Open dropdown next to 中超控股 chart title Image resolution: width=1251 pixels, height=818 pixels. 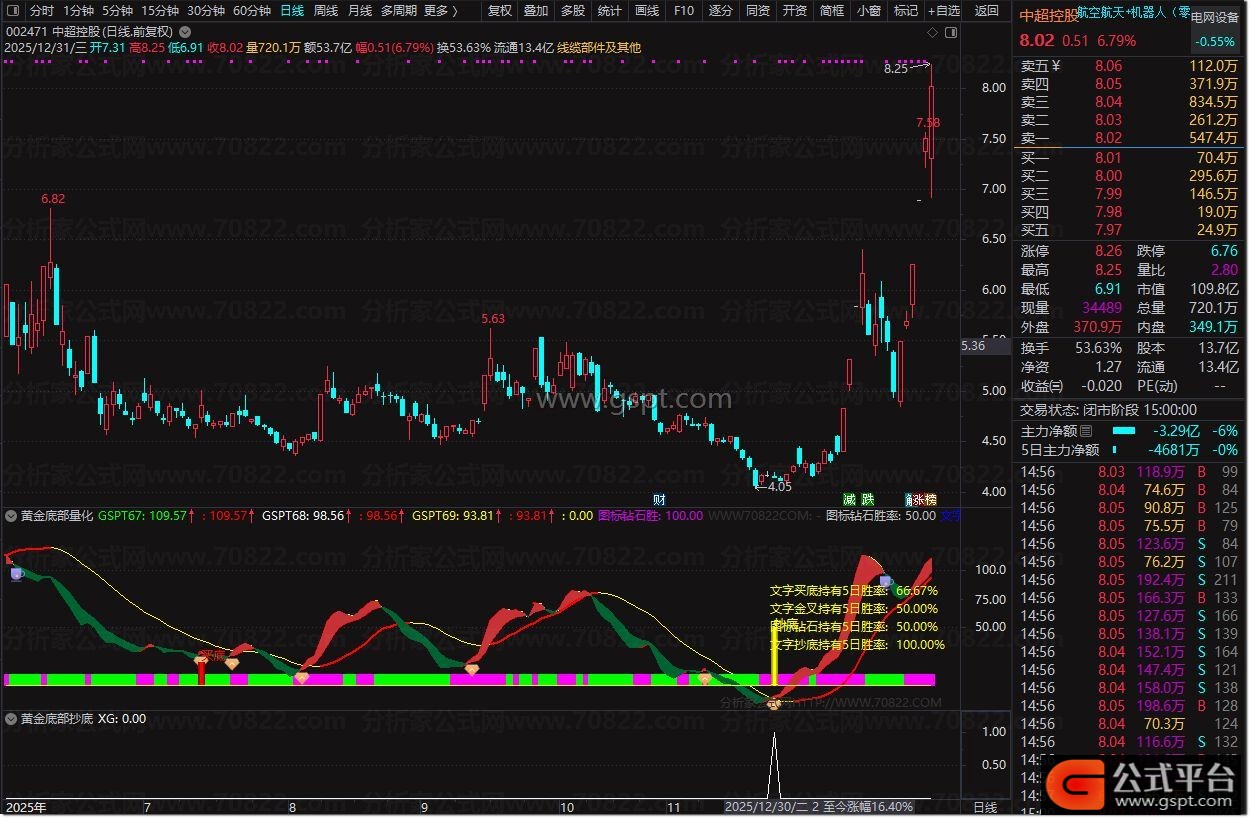click(x=184, y=32)
